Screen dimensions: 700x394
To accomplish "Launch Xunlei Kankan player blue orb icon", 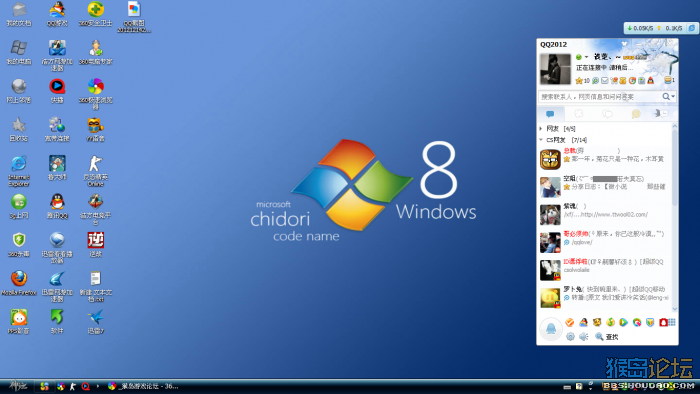I will point(57,248).
